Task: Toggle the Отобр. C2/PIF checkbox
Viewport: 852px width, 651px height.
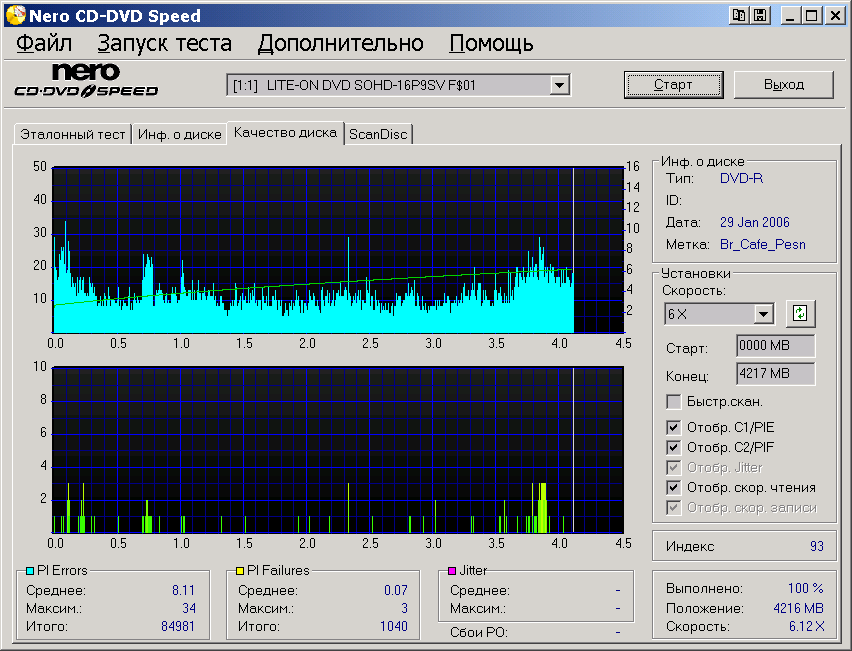Action: pyautogui.click(x=674, y=447)
